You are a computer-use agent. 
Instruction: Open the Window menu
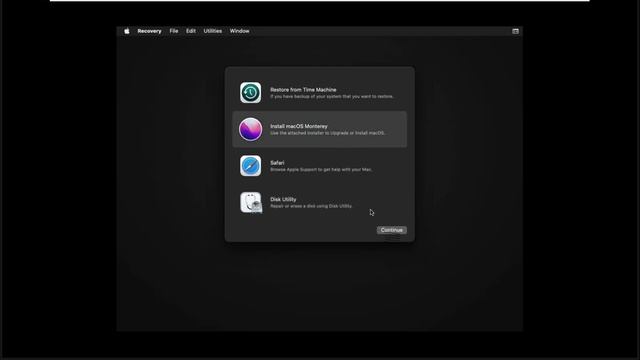click(x=239, y=31)
